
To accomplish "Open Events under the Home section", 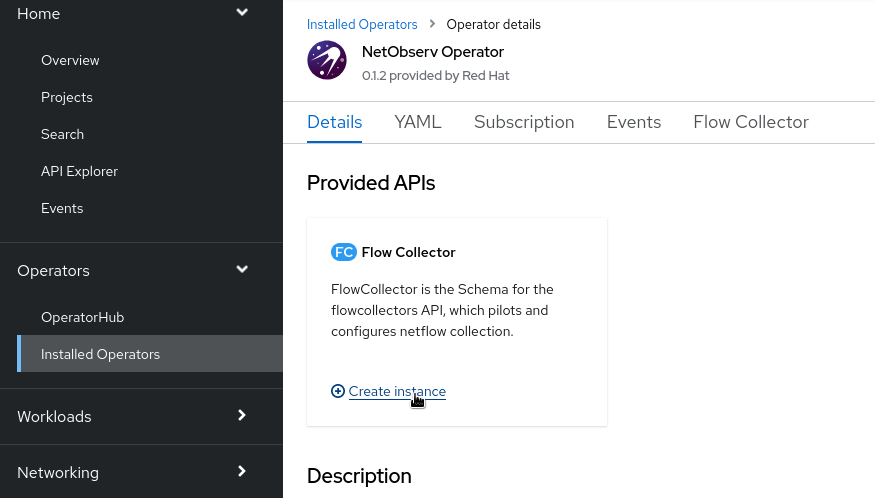I will tap(62, 208).
